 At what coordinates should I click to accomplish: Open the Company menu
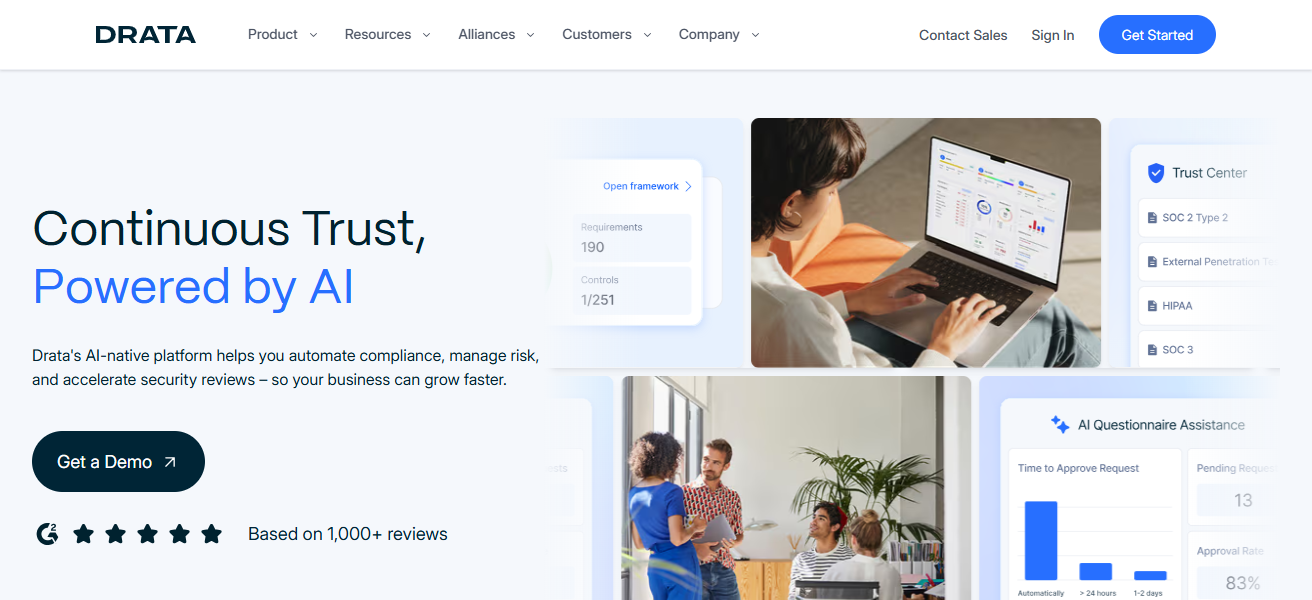click(x=719, y=35)
